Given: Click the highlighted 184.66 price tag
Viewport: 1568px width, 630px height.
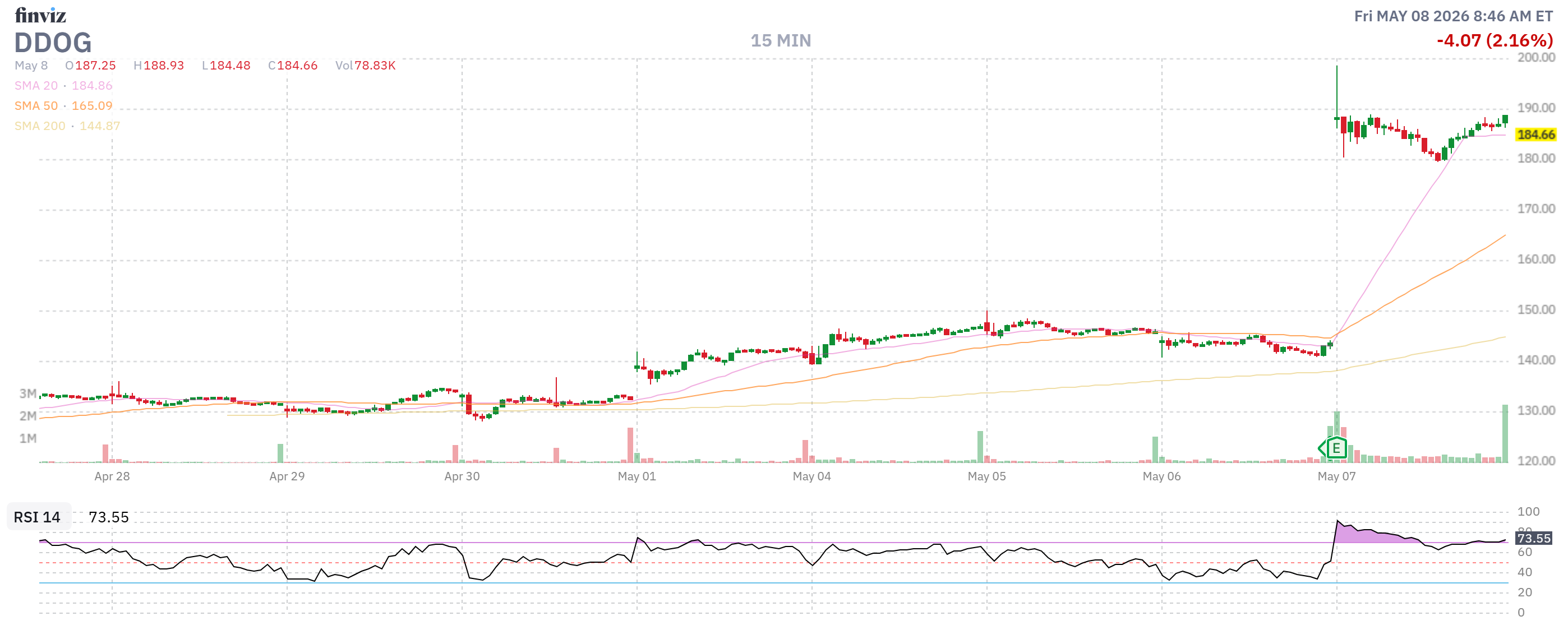Looking at the screenshot, I should [x=1535, y=135].
